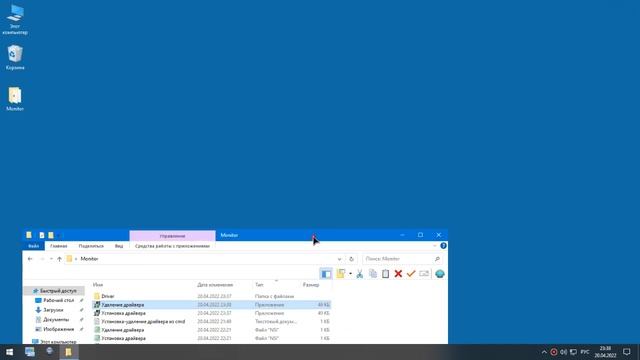Select the Monitor folder on desktop
Screen dimensions: 640x360
click(x=15, y=99)
